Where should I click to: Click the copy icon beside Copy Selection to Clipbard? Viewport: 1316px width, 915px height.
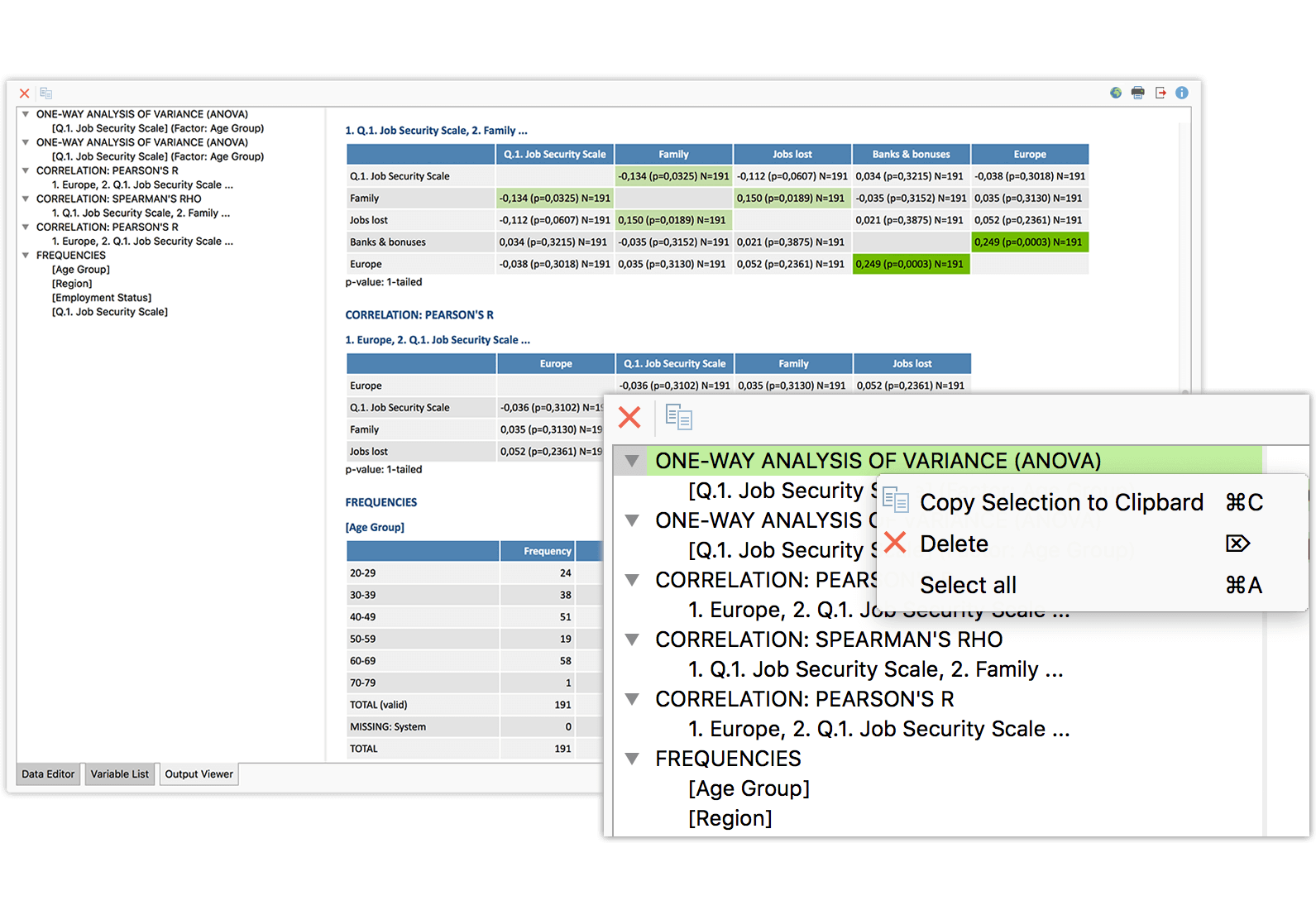pos(896,500)
